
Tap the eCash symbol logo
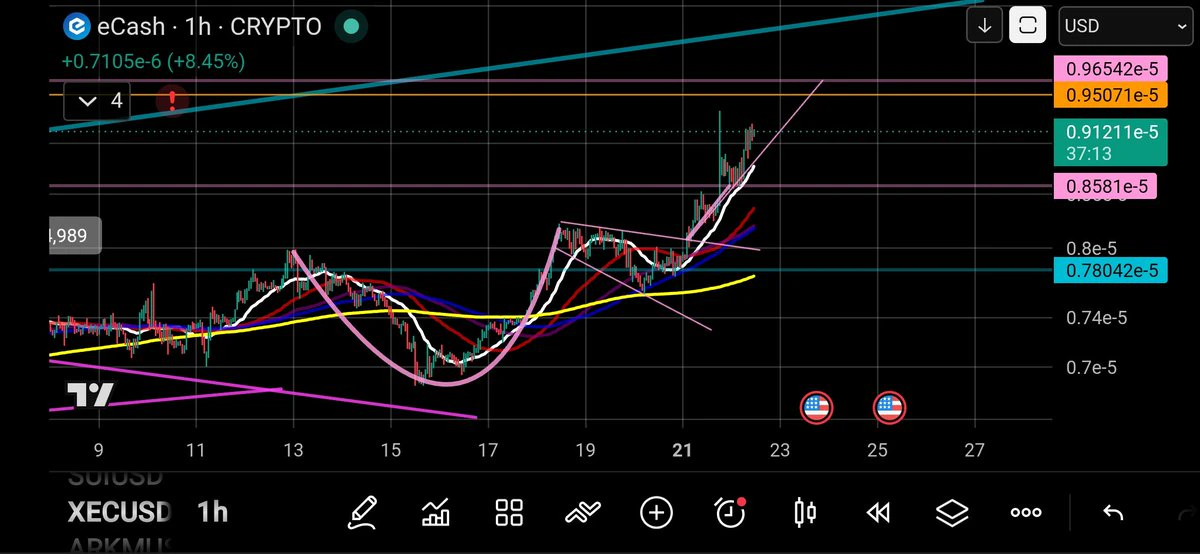coord(78,27)
